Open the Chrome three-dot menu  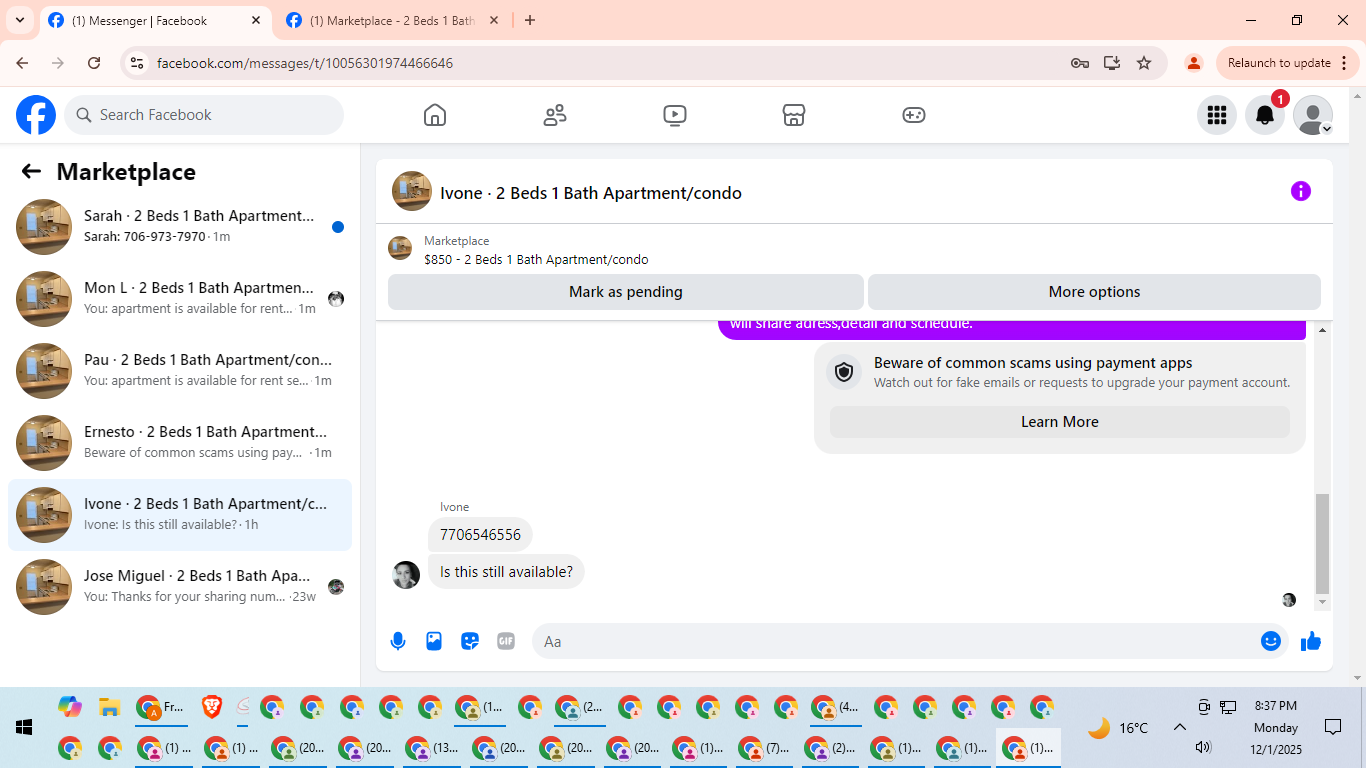click(x=1344, y=63)
